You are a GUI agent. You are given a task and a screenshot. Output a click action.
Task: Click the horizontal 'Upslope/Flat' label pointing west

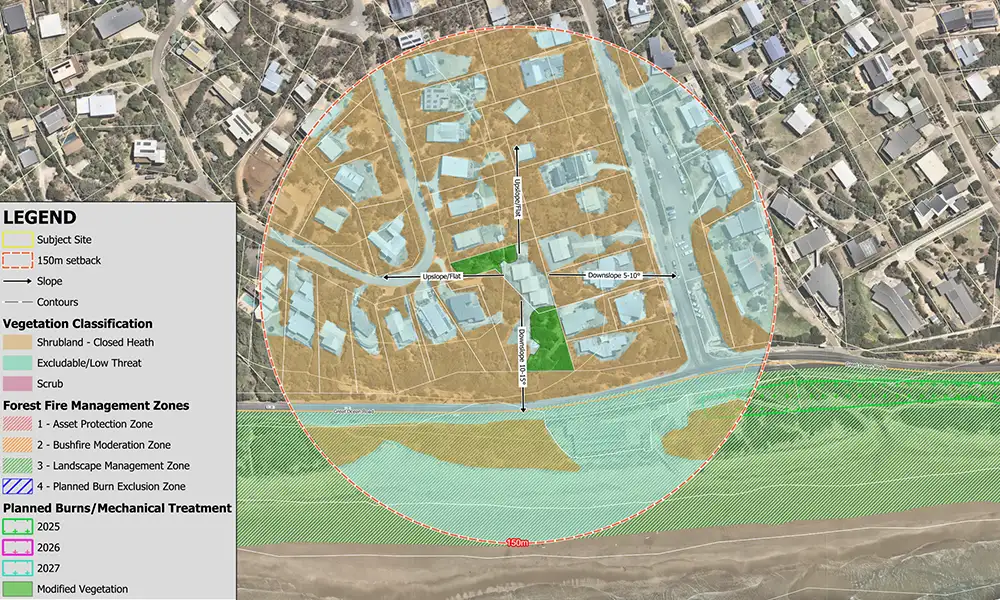tap(441, 277)
